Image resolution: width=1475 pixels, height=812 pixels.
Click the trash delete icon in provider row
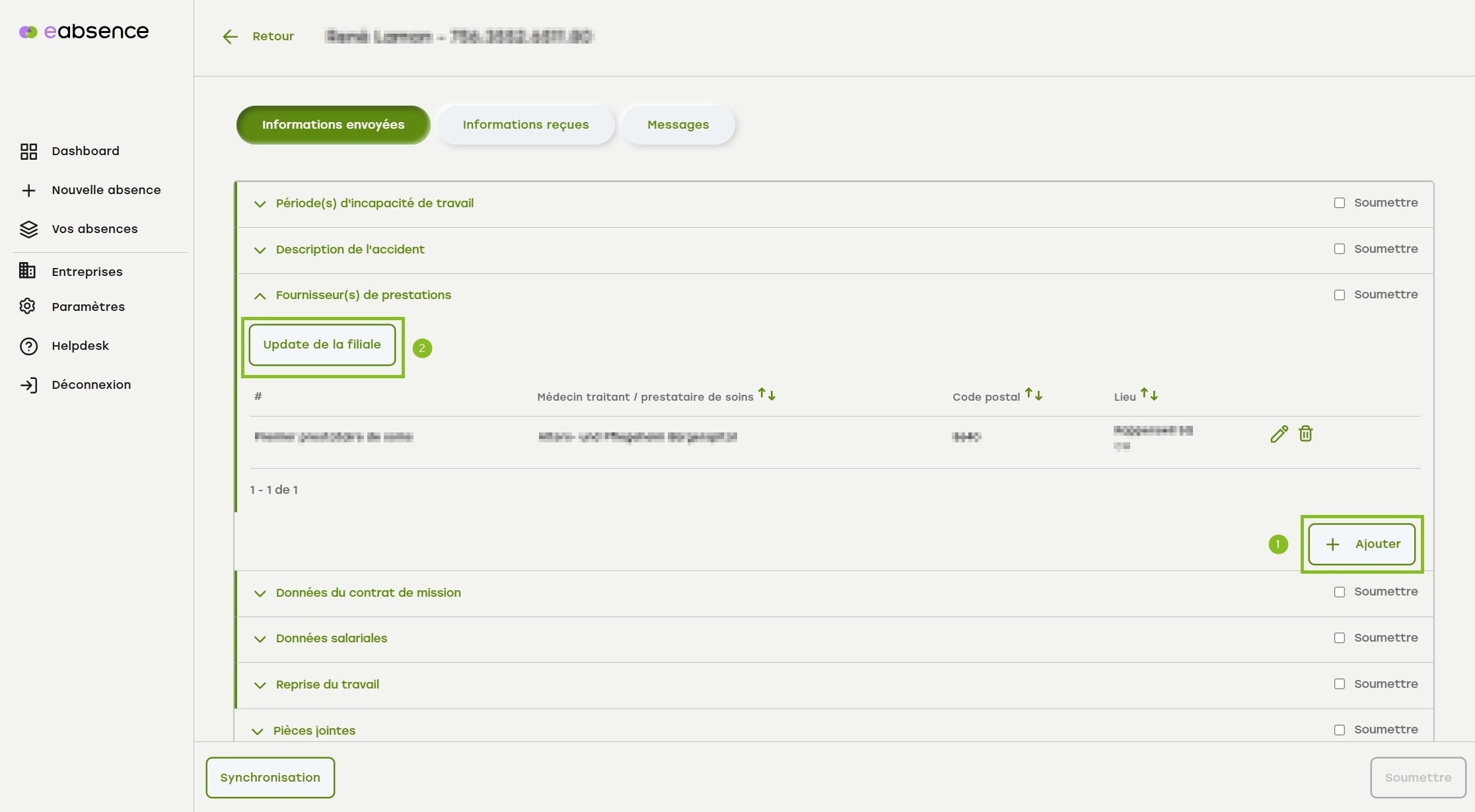coord(1305,434)
